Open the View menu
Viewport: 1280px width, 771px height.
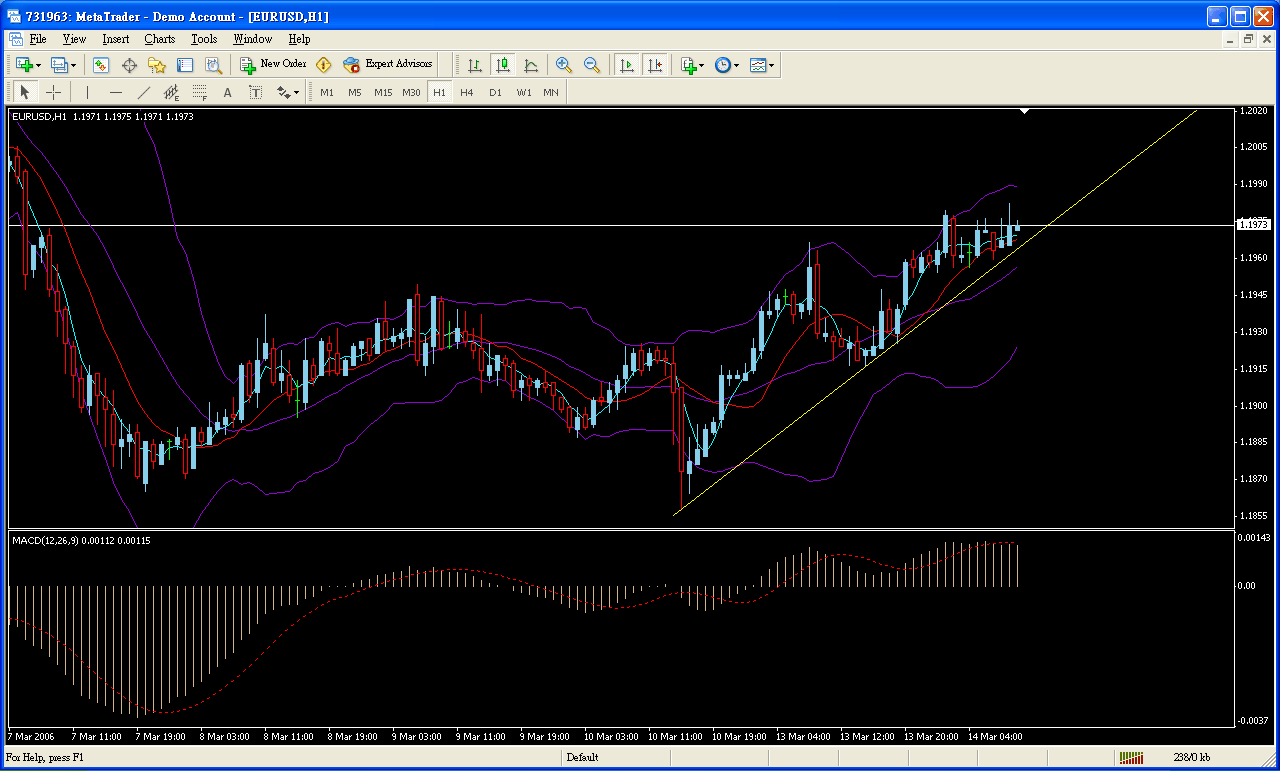(x=74, y=39)
